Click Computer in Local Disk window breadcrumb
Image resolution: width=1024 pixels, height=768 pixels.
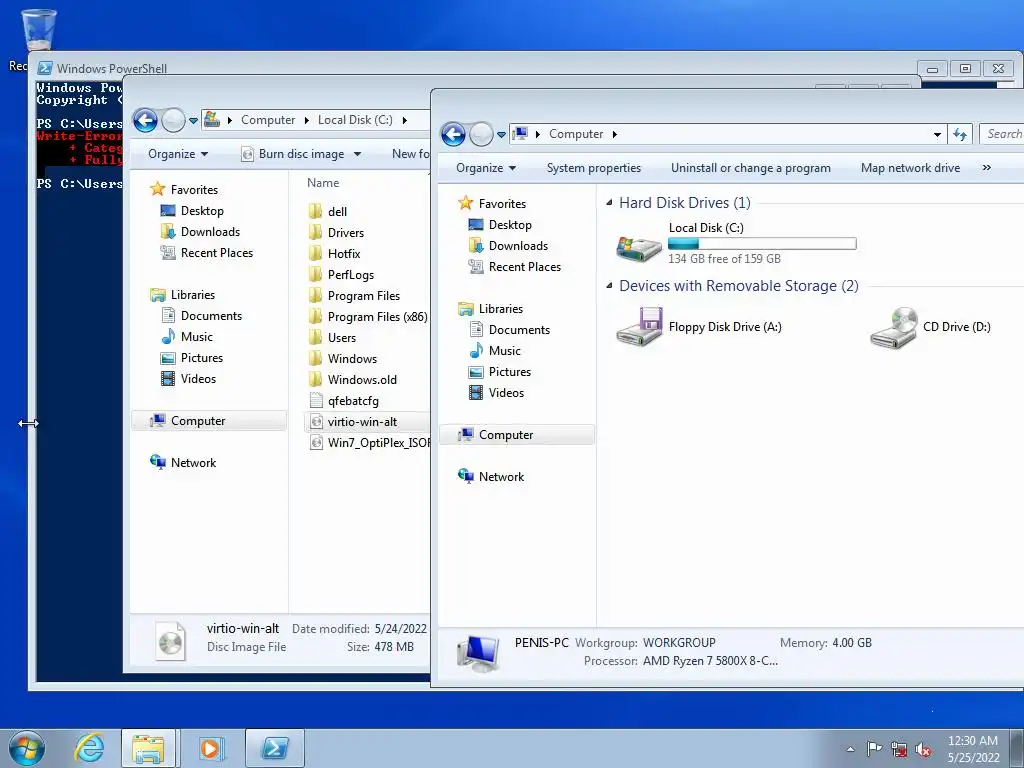click(268, 120)
